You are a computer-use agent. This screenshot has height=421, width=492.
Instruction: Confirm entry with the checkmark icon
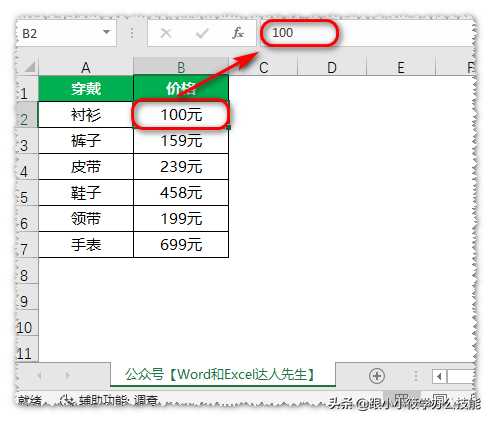(202, 33)
